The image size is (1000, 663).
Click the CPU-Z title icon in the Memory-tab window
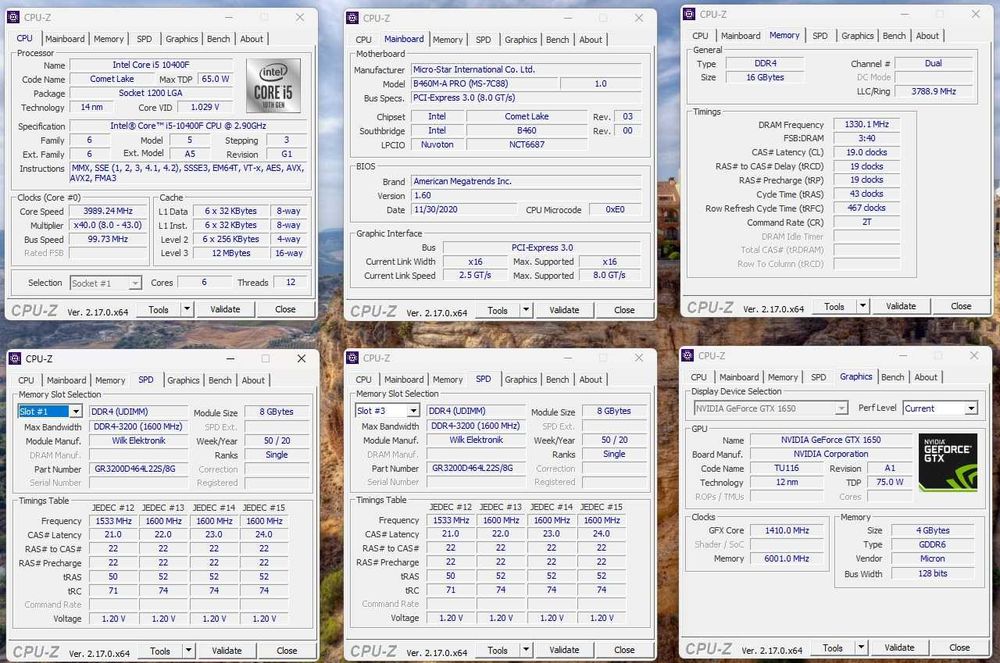pyautogui.click(x=689, y=14)
